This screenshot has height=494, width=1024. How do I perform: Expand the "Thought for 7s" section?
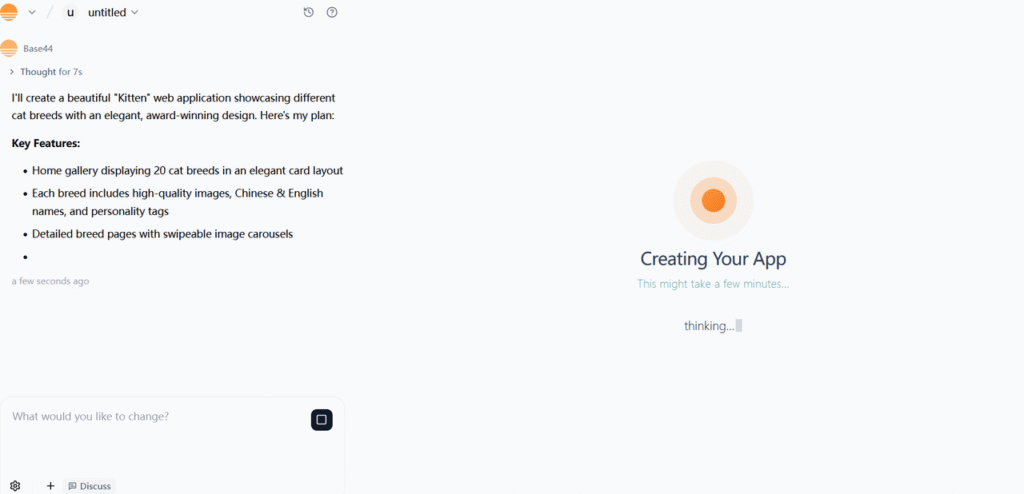click(x=45, y=72)
